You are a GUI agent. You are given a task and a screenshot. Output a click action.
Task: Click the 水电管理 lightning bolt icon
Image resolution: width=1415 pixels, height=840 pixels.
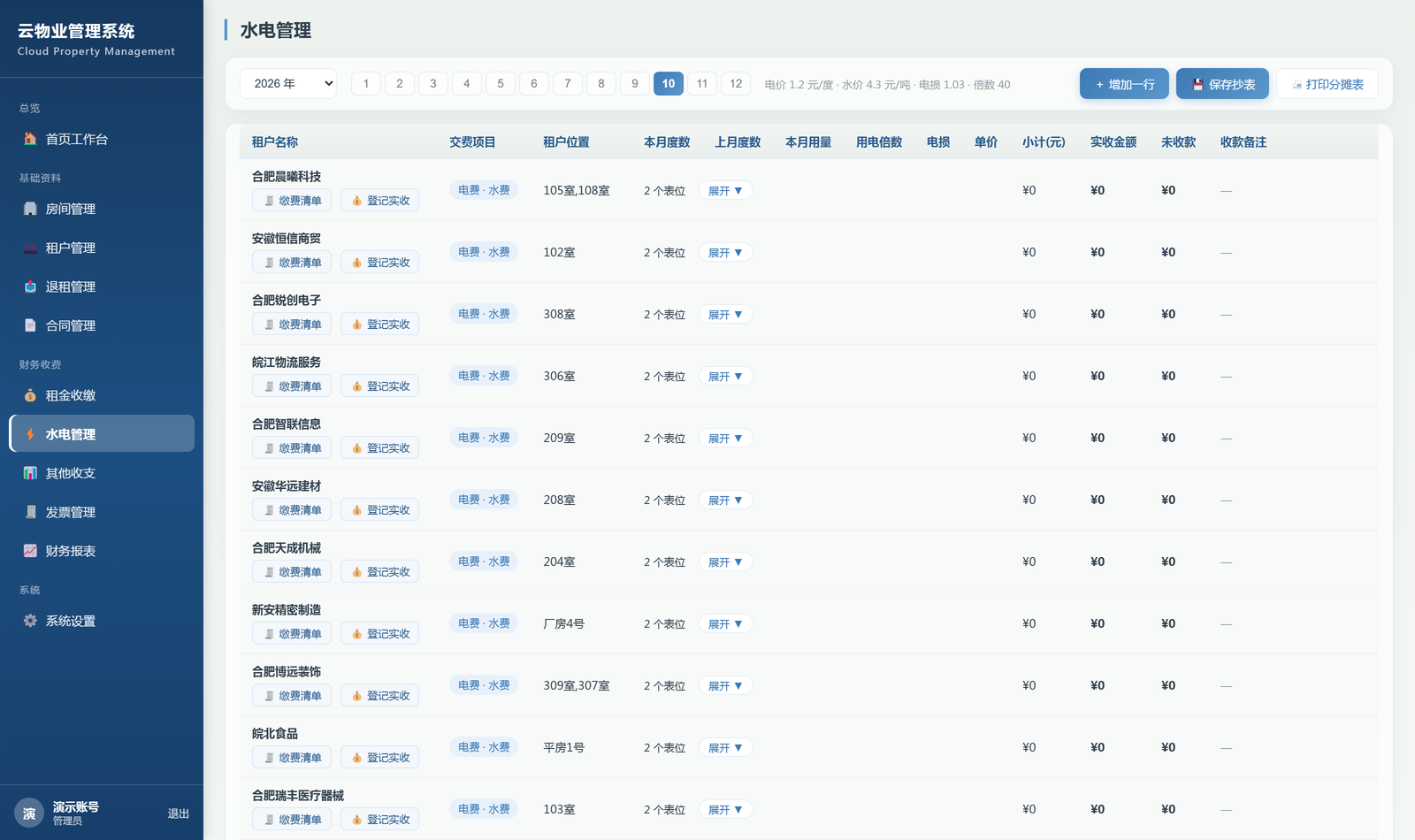coord(30,434)
